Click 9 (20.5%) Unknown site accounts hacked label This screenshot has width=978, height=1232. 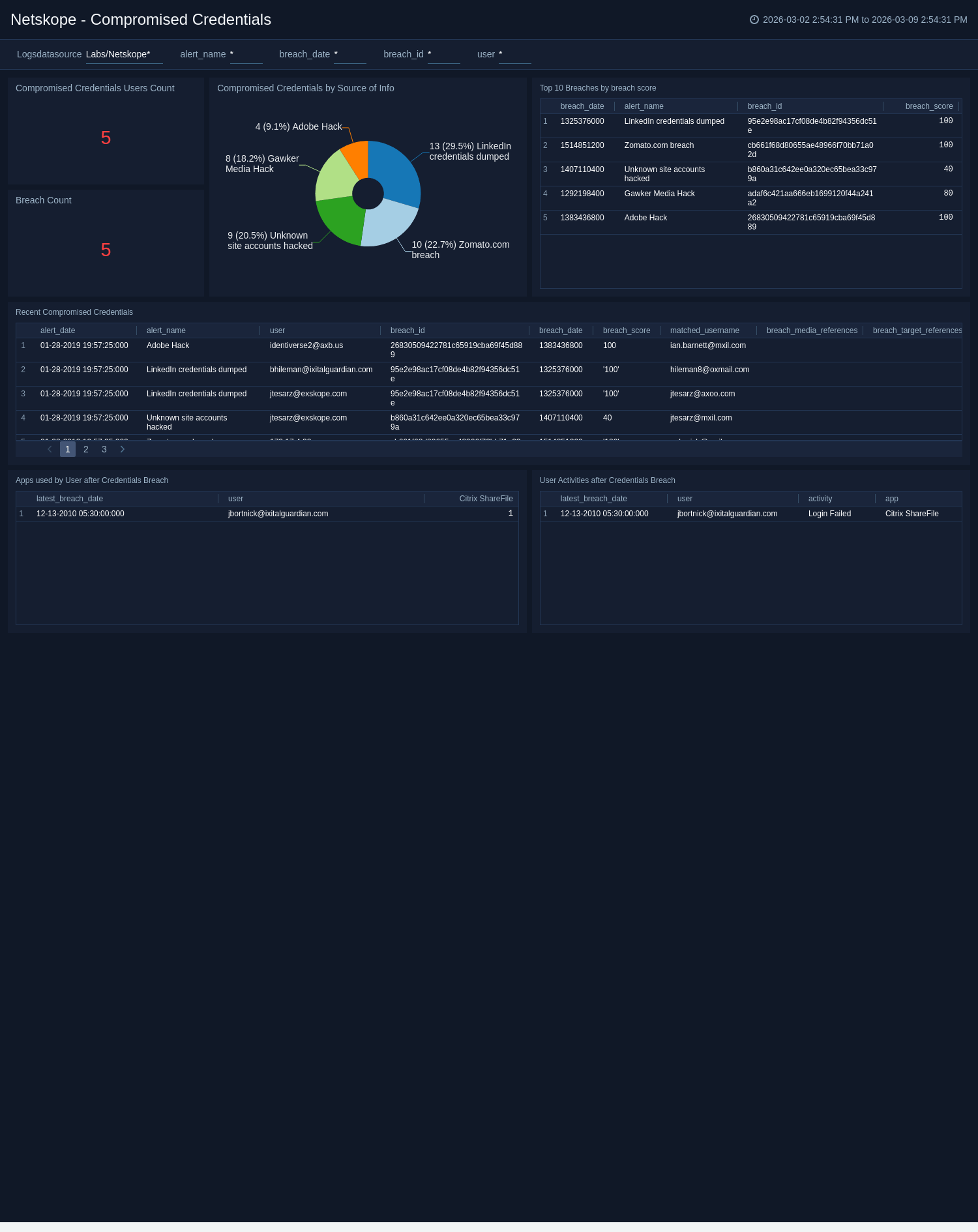(x=270, y=241)
